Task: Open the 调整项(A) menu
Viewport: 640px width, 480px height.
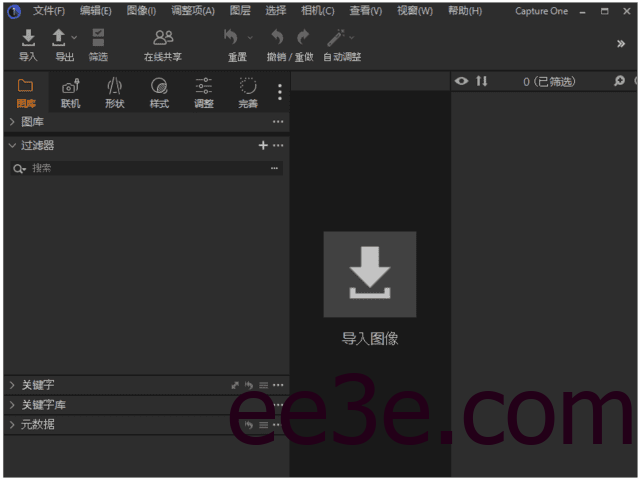Action: 193,11
